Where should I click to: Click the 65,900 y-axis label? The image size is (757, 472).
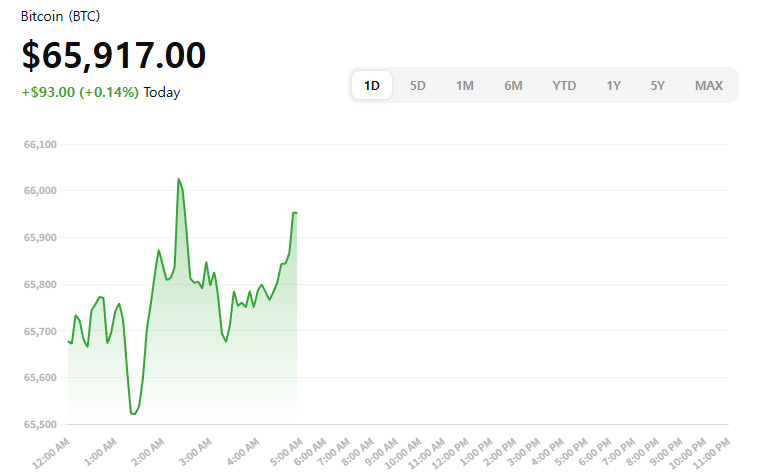tap(40, 237)
